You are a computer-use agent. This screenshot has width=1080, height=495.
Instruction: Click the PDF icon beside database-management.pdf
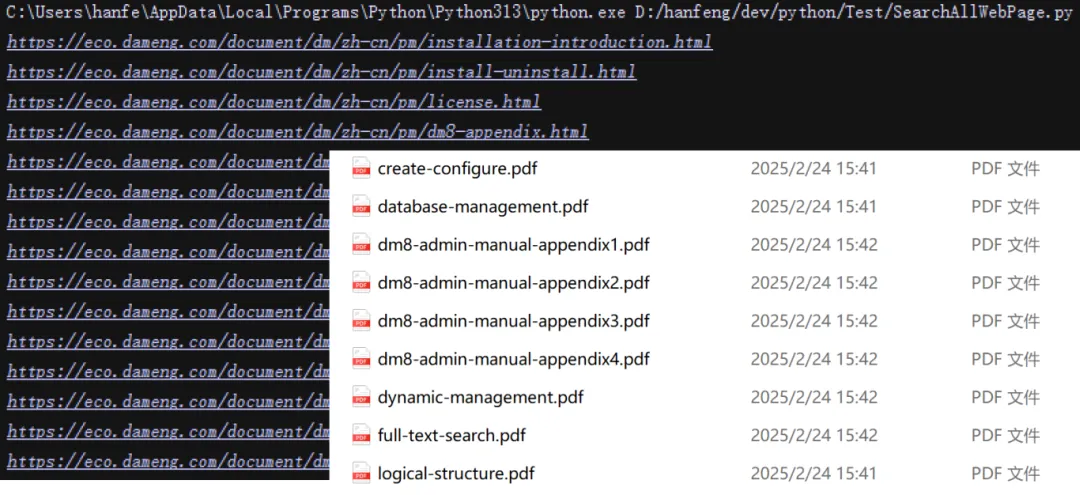click(362, 207)
